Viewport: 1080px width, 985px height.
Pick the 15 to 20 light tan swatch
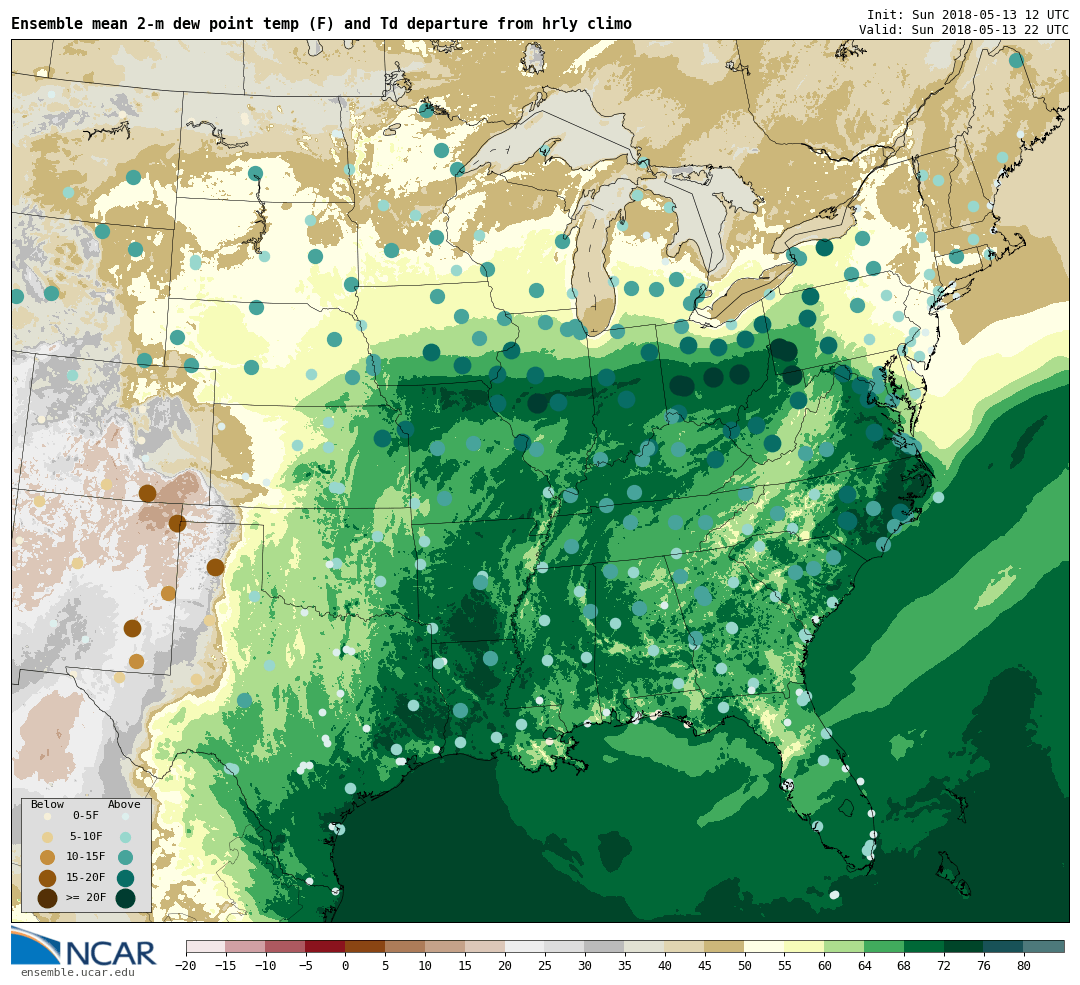486,946
